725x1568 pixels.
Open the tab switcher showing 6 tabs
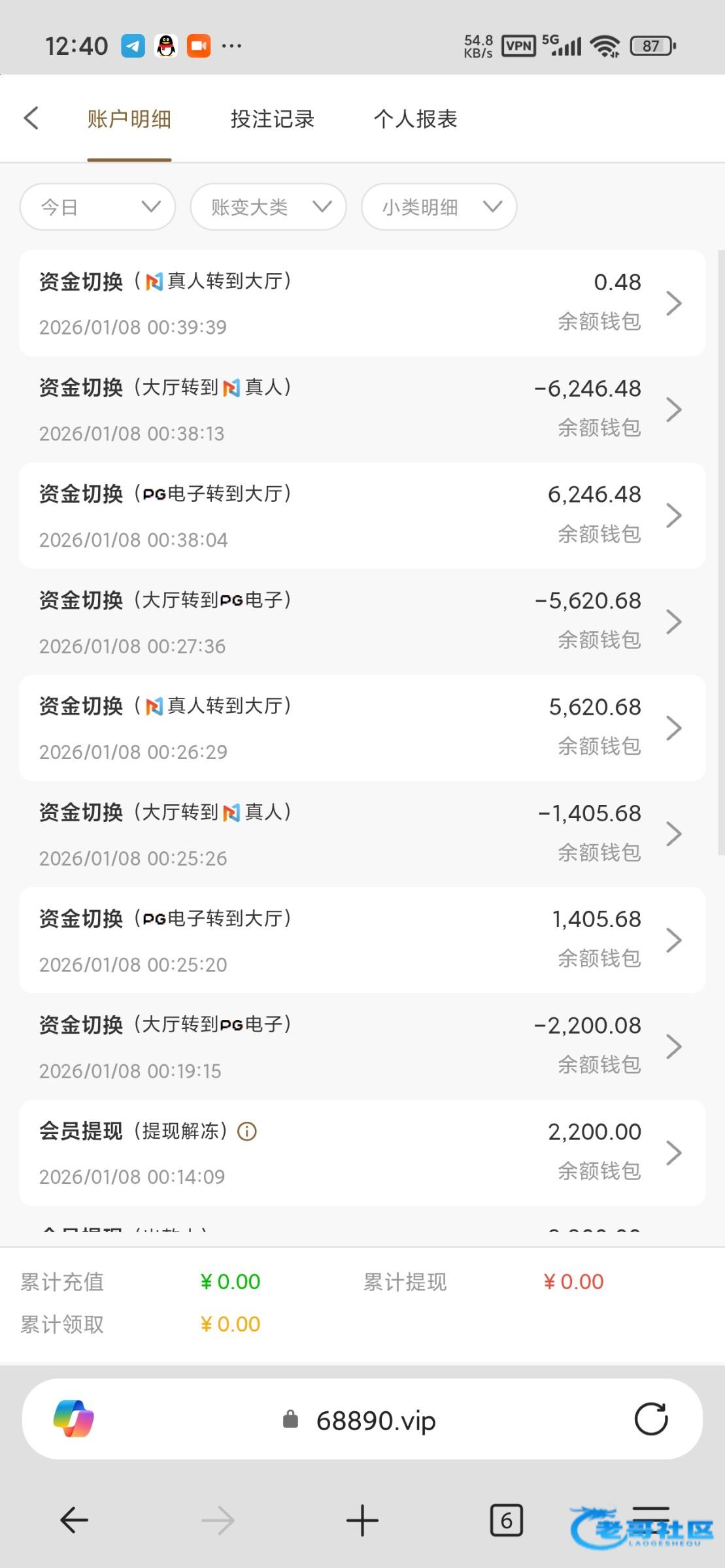(506, 1520)
